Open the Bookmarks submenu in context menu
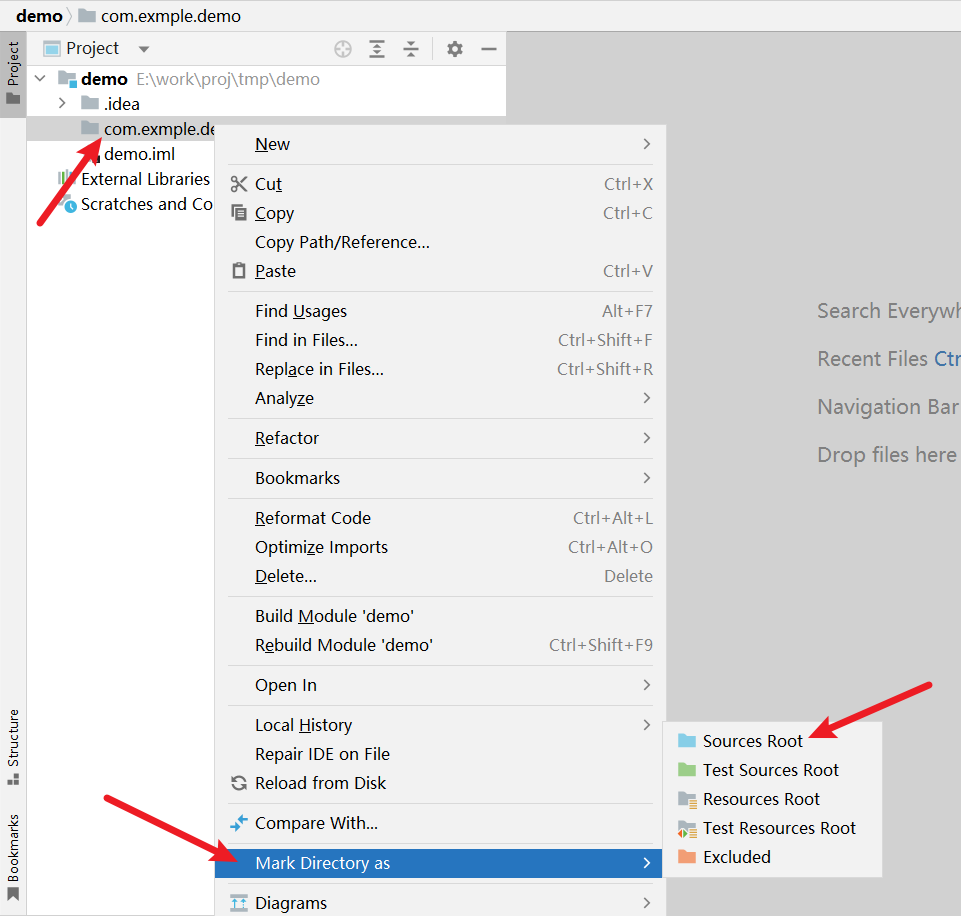Viewport: 961px width, 916px height. 440,478
